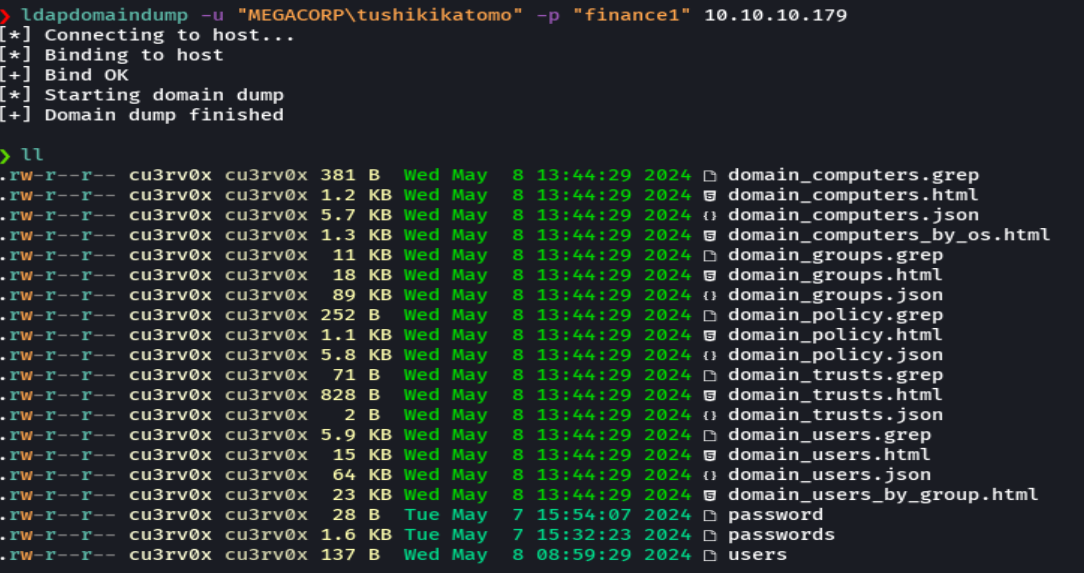The image size is (1084, 573).
Task: Click the 'Binding to host' line
Action: pos(111,55)
